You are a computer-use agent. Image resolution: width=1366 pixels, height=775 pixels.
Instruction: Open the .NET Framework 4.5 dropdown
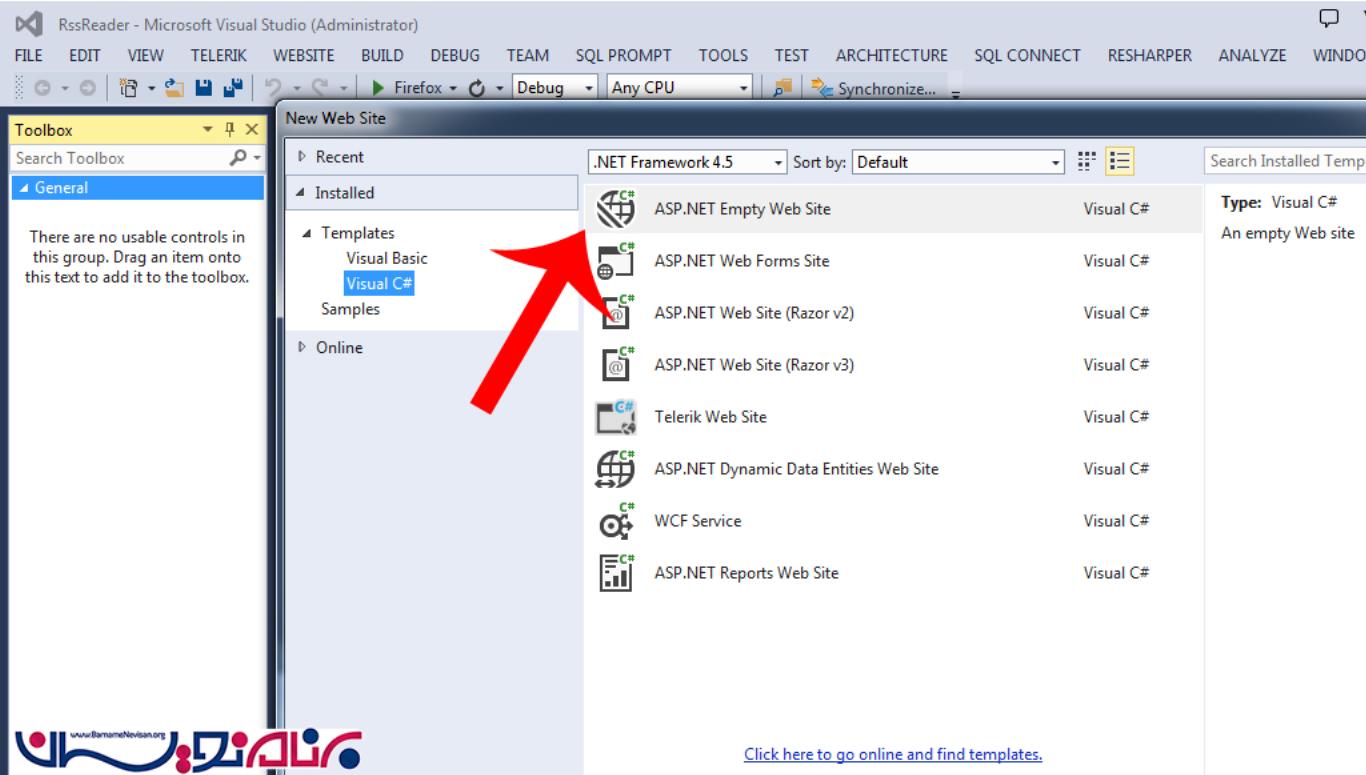(x=688, y=162)
